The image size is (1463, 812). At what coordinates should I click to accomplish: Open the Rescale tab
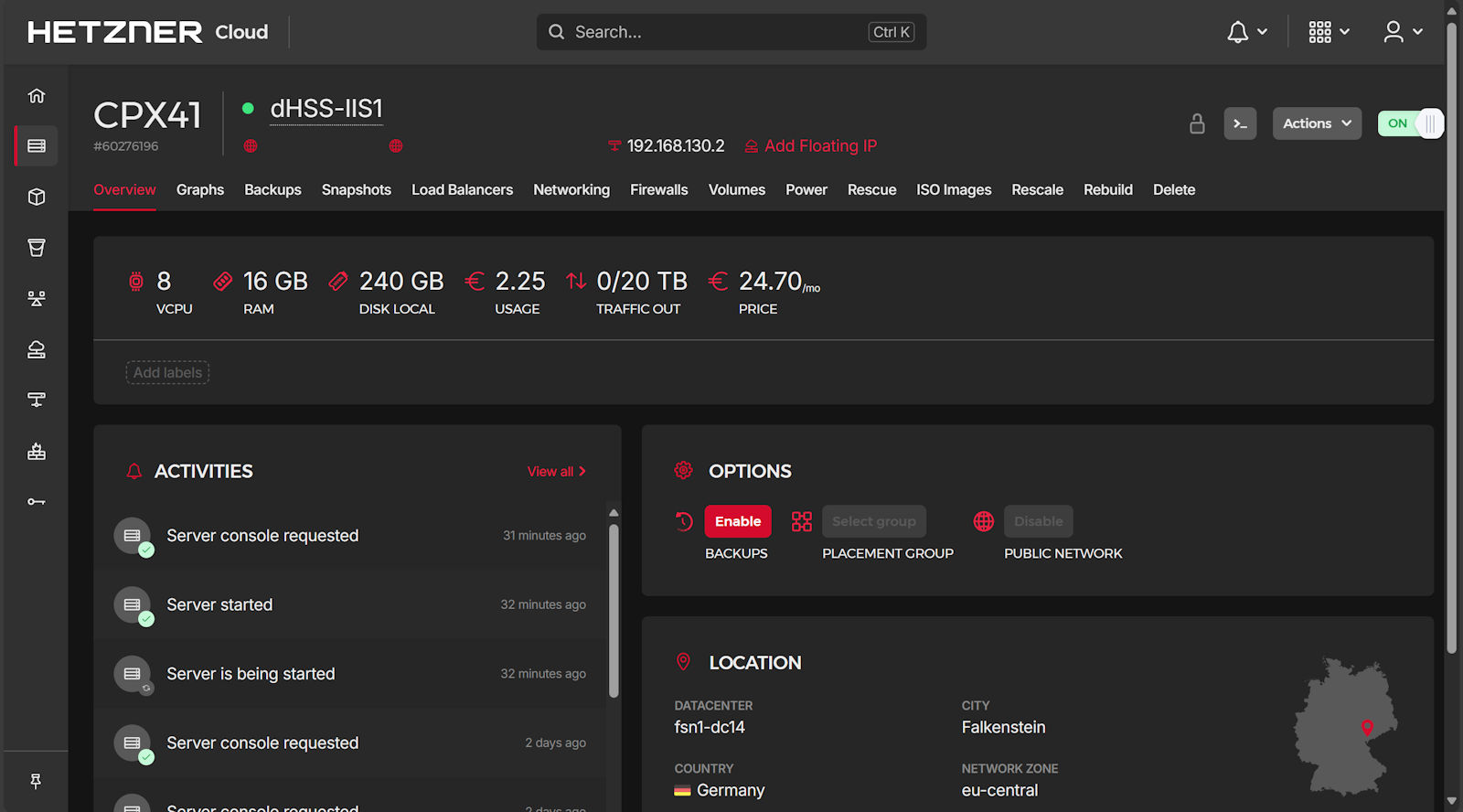[x=1038, y=189]
